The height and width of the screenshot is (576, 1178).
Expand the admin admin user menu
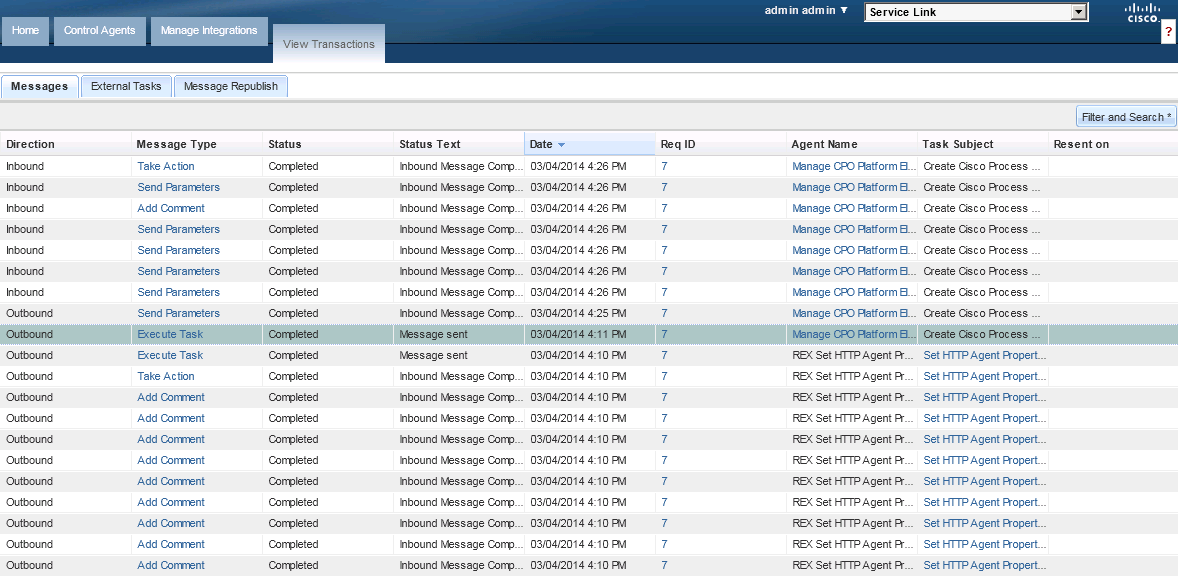pos(806,11)
